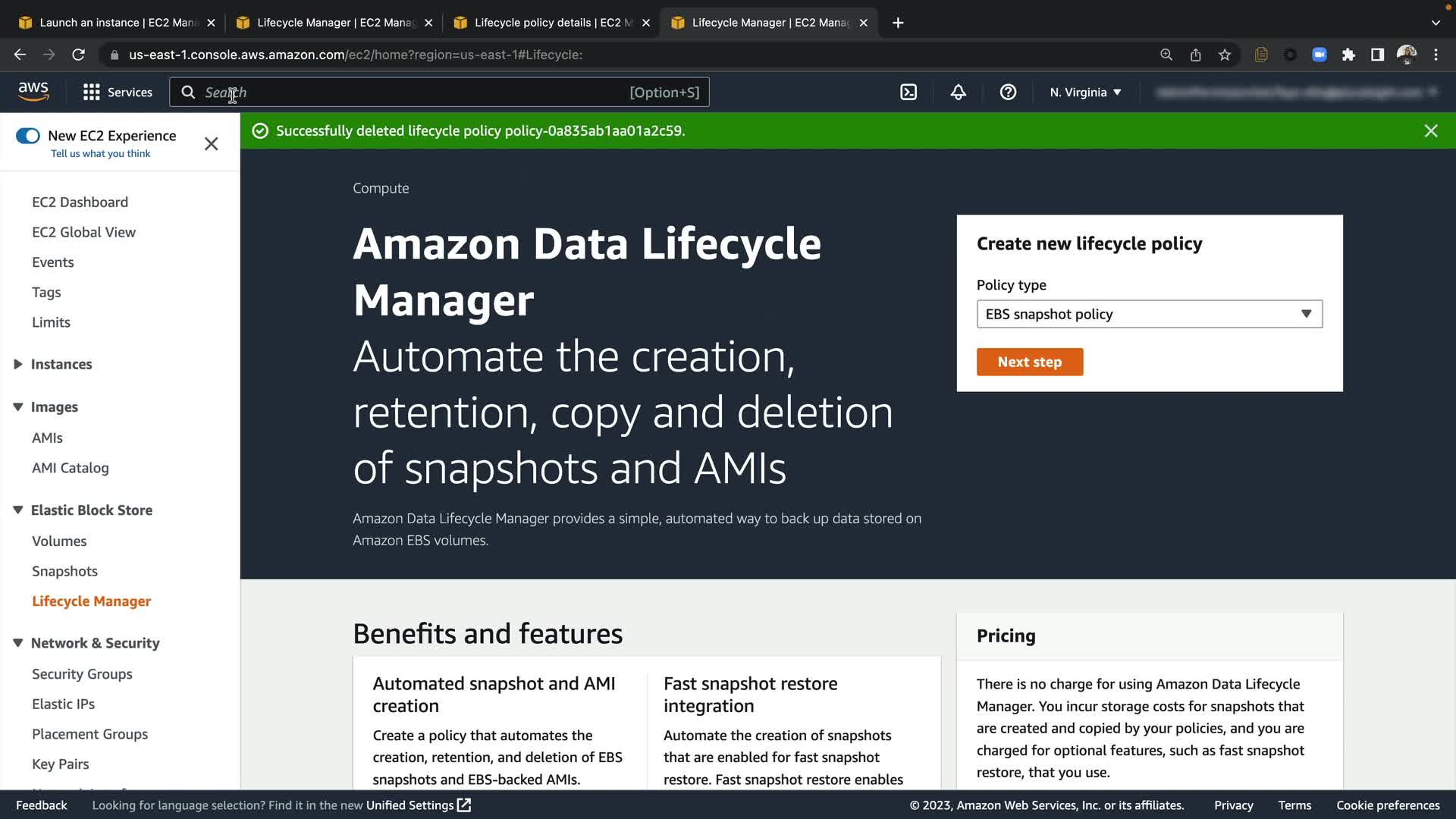Click the help question mark icon
This screenshot has width=1456, height=819.
[1008, 93]
